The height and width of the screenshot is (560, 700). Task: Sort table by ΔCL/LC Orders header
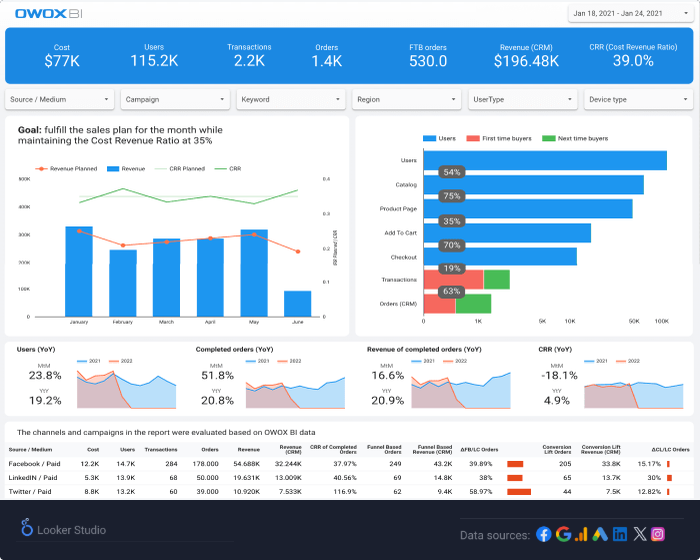[670, 449]
